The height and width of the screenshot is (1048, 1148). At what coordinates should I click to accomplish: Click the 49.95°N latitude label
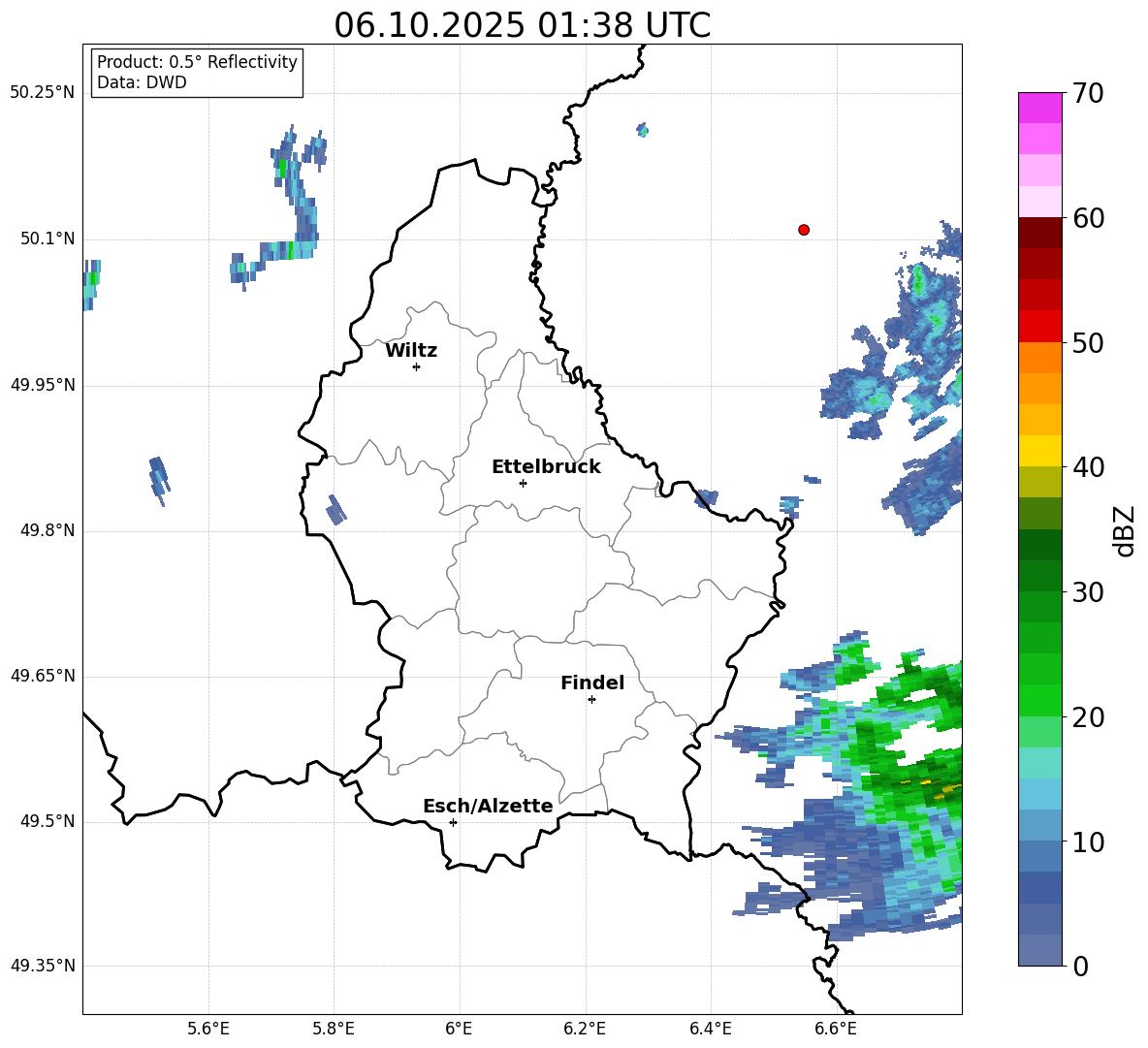[x=43, y=385]
